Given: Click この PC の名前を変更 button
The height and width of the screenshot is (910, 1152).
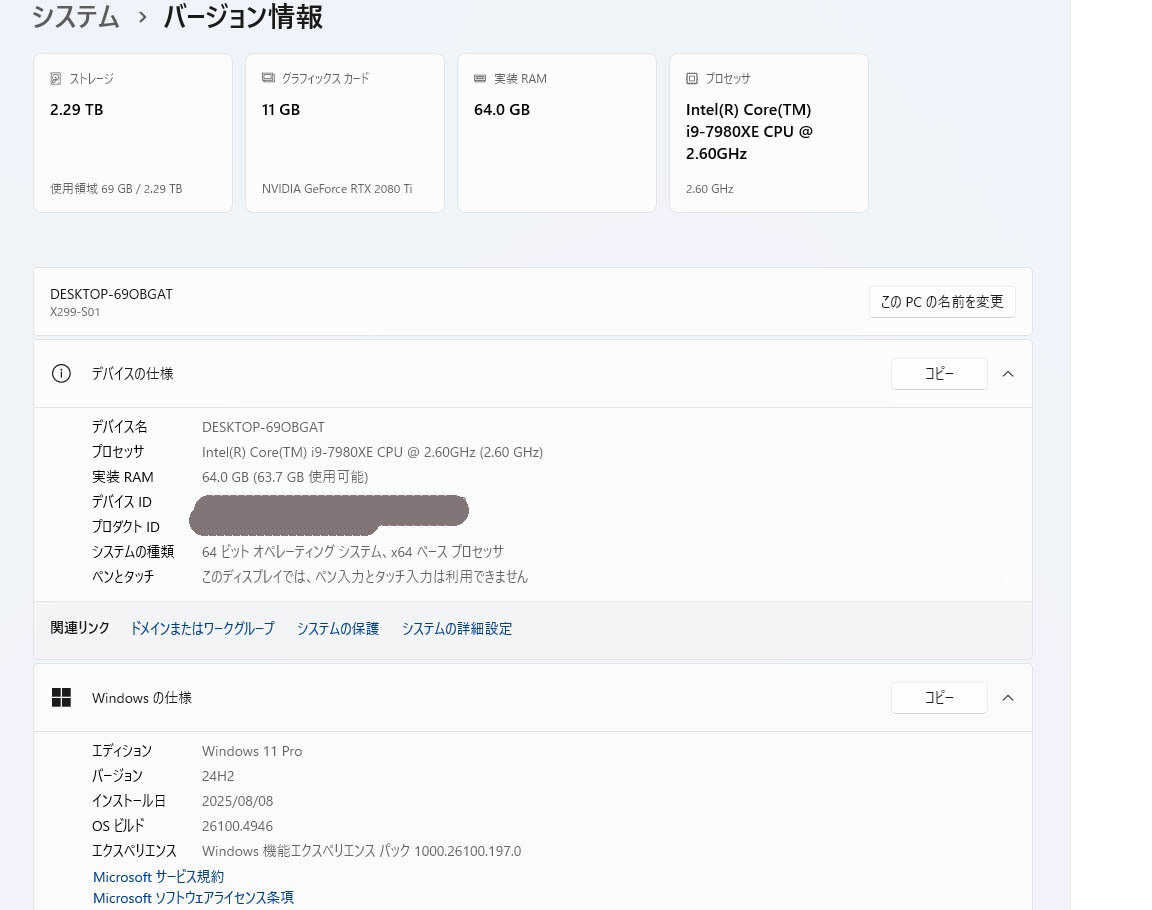Looking at the screenshot, I should pos(941,301).
